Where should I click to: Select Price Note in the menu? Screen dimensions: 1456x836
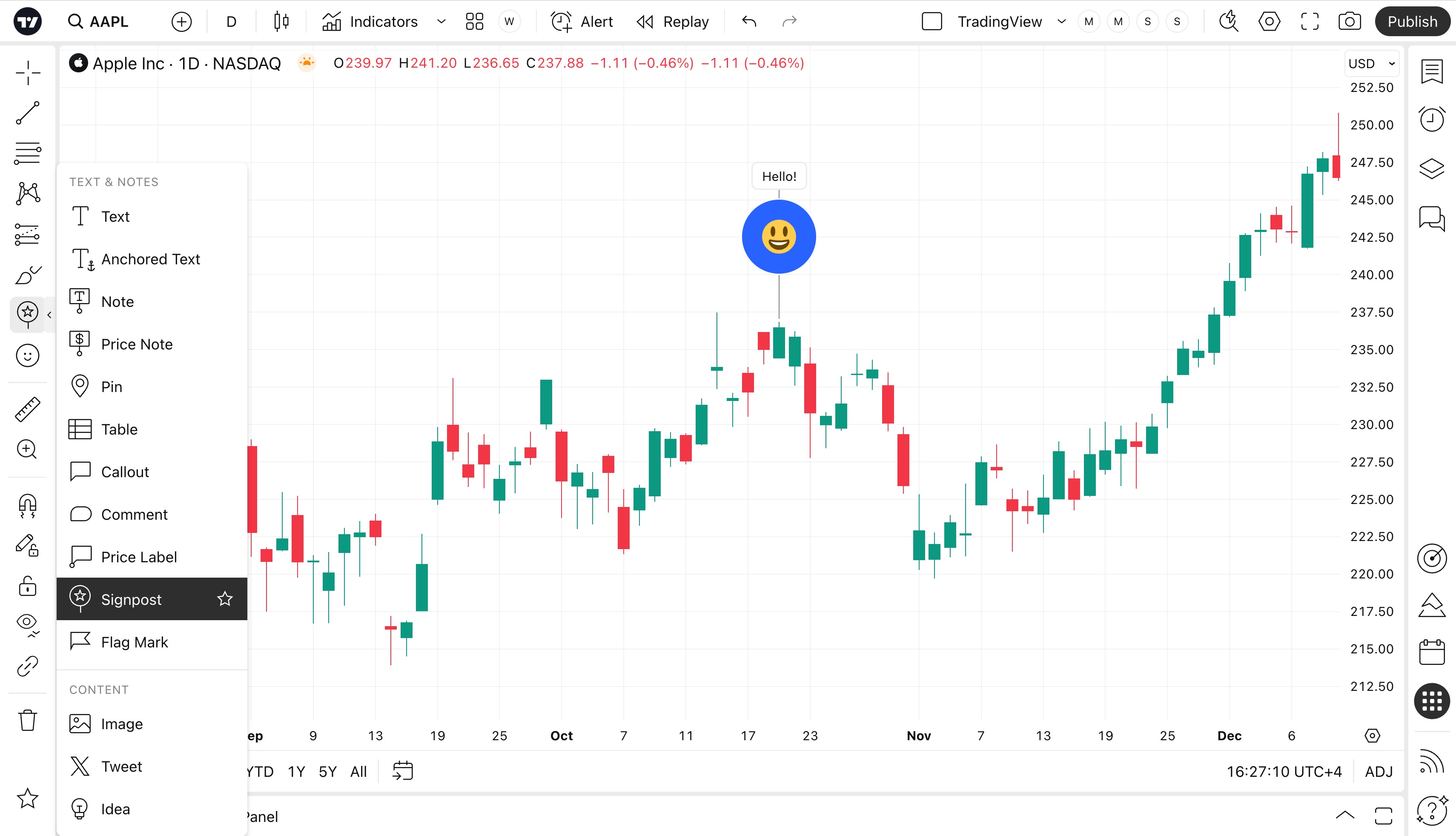point(137,344)
